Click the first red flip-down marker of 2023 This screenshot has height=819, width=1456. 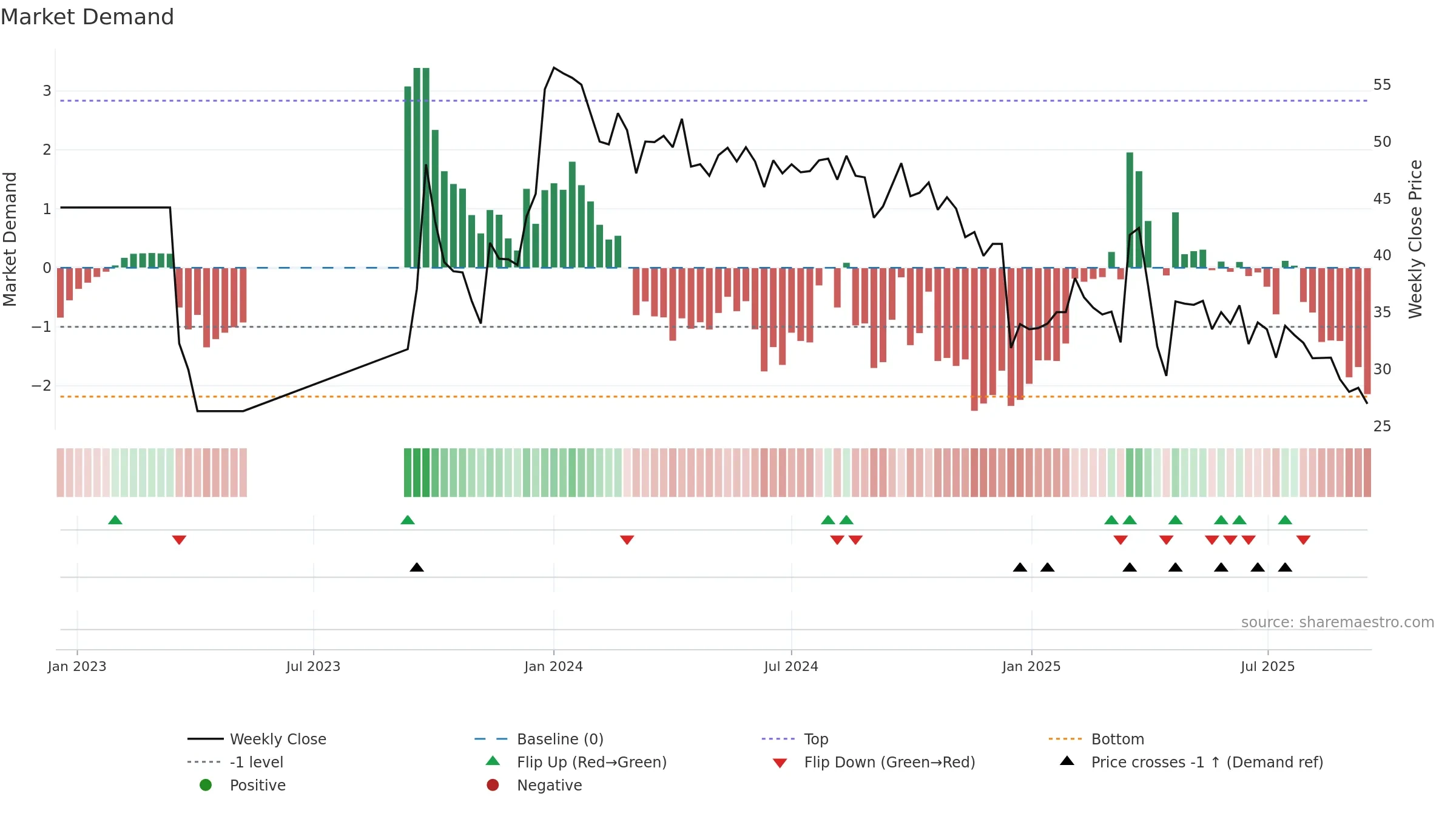[179, 540]
